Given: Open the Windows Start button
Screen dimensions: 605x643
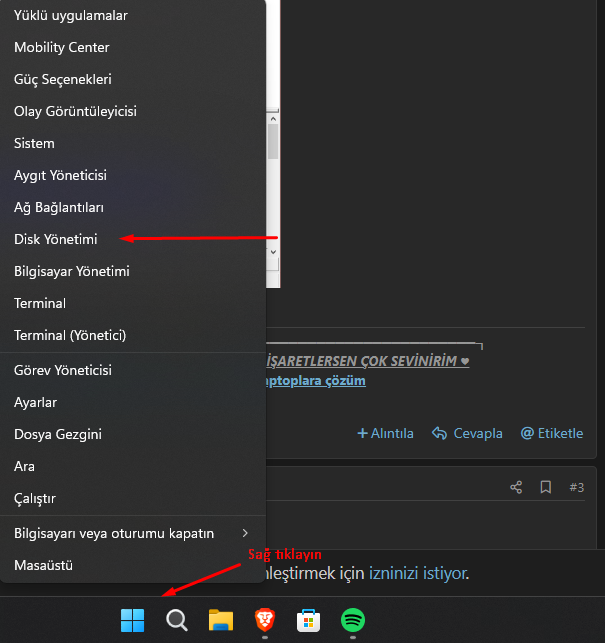Looking at the screenshot, I should pos(132,620).
